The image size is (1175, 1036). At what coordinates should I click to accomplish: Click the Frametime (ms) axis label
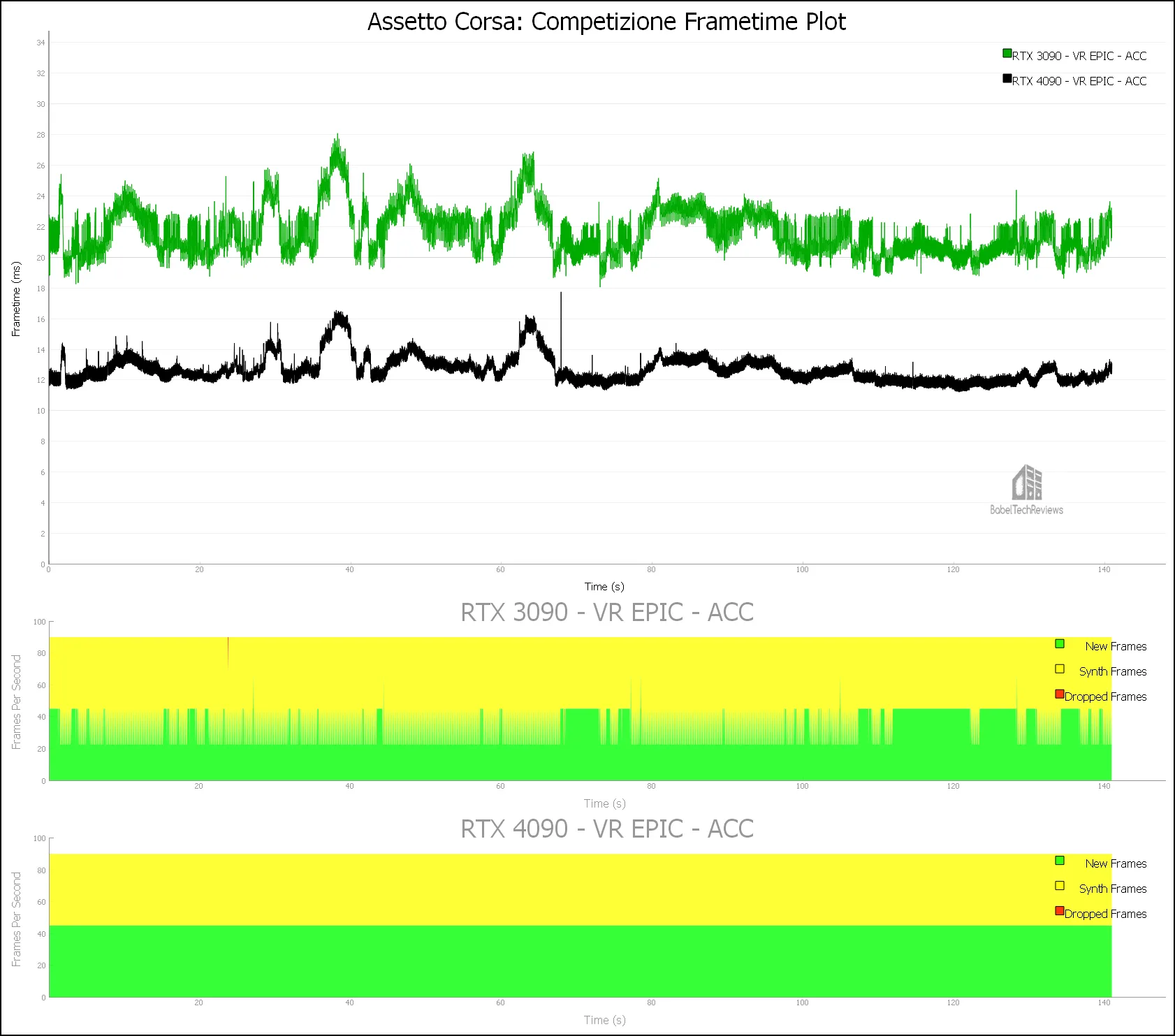pos(16,299)
